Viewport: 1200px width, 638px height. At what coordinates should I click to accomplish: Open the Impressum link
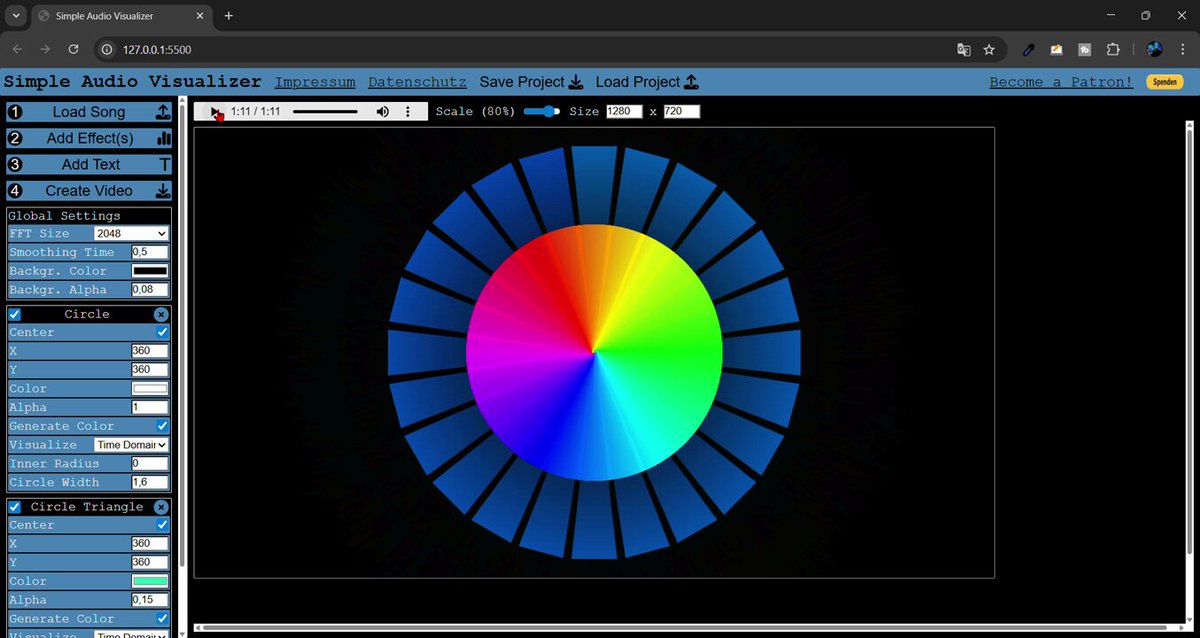(x=315, y=82)
